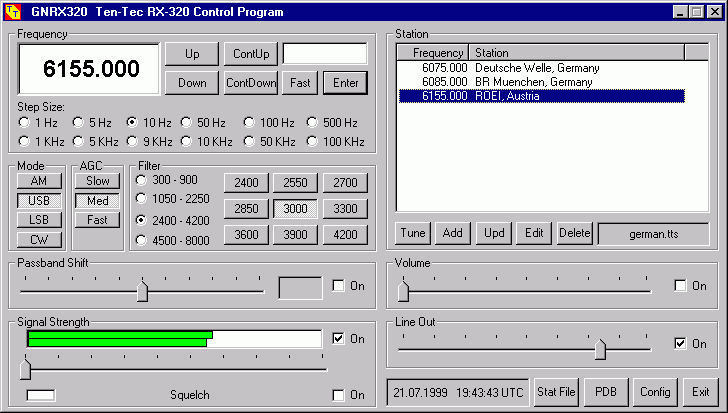This screenshot has width=728, height=413.
Task: Click the Upd station button
Action: pos(494,233)
